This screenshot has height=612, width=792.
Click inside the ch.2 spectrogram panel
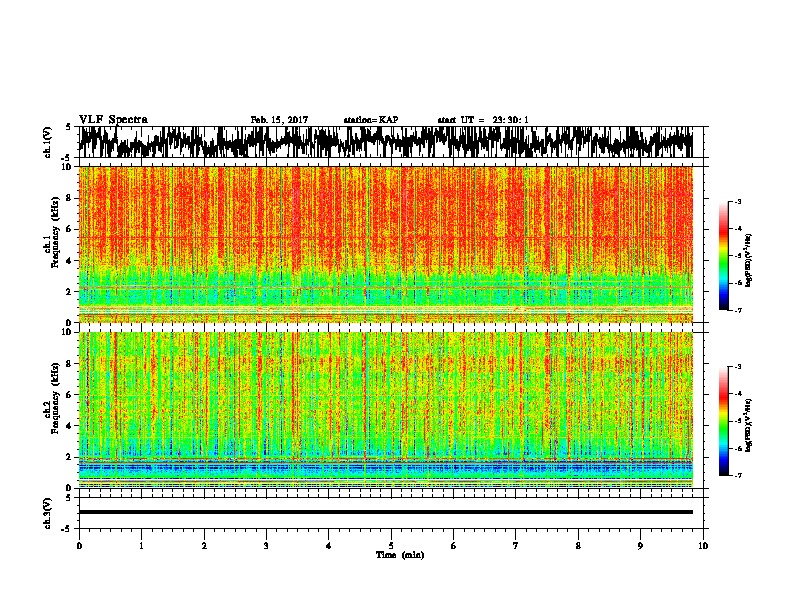coord(386,410)
